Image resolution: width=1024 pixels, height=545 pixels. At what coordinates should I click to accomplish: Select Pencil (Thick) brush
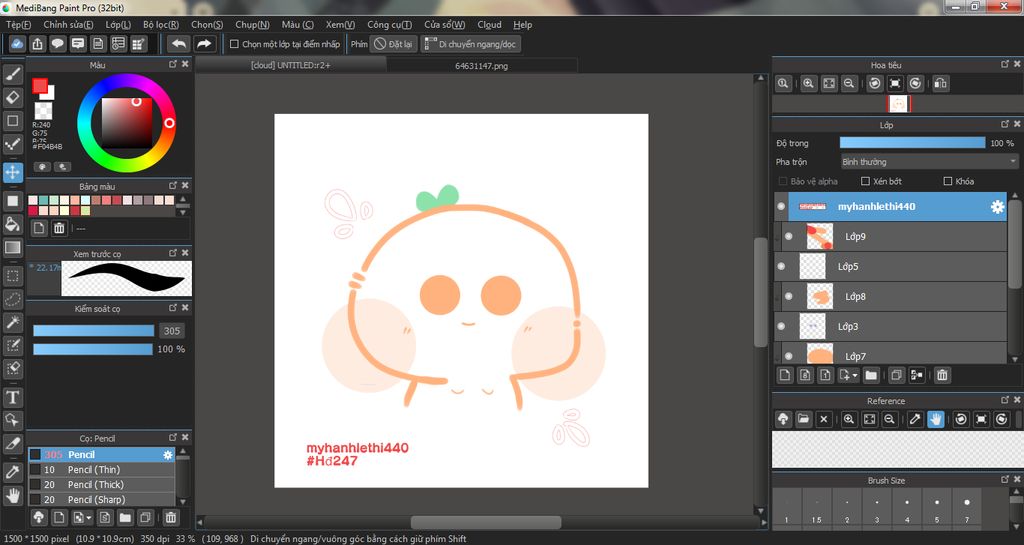[102, 485]
